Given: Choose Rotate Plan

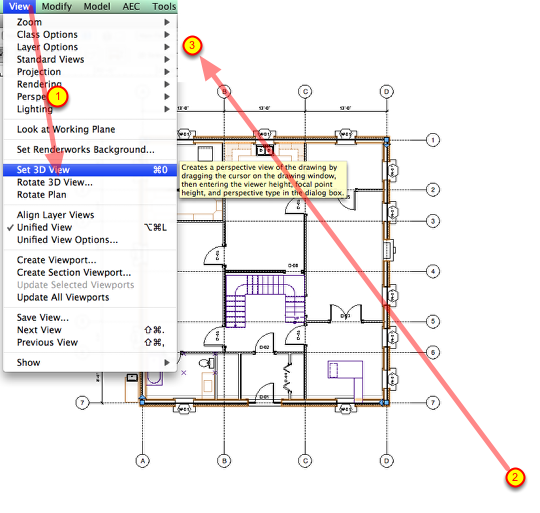Looking at the screenshot, I should (x=90, y=195).
